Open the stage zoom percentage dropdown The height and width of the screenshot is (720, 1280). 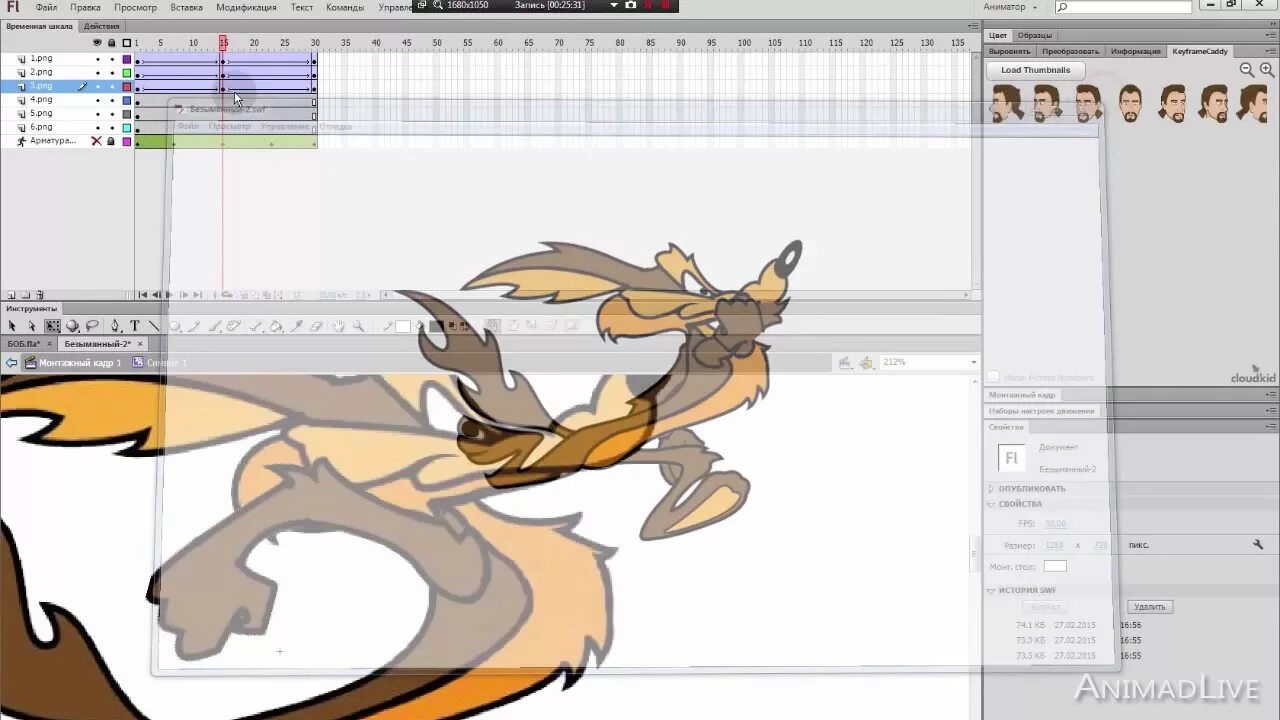(x=973, y=362)
